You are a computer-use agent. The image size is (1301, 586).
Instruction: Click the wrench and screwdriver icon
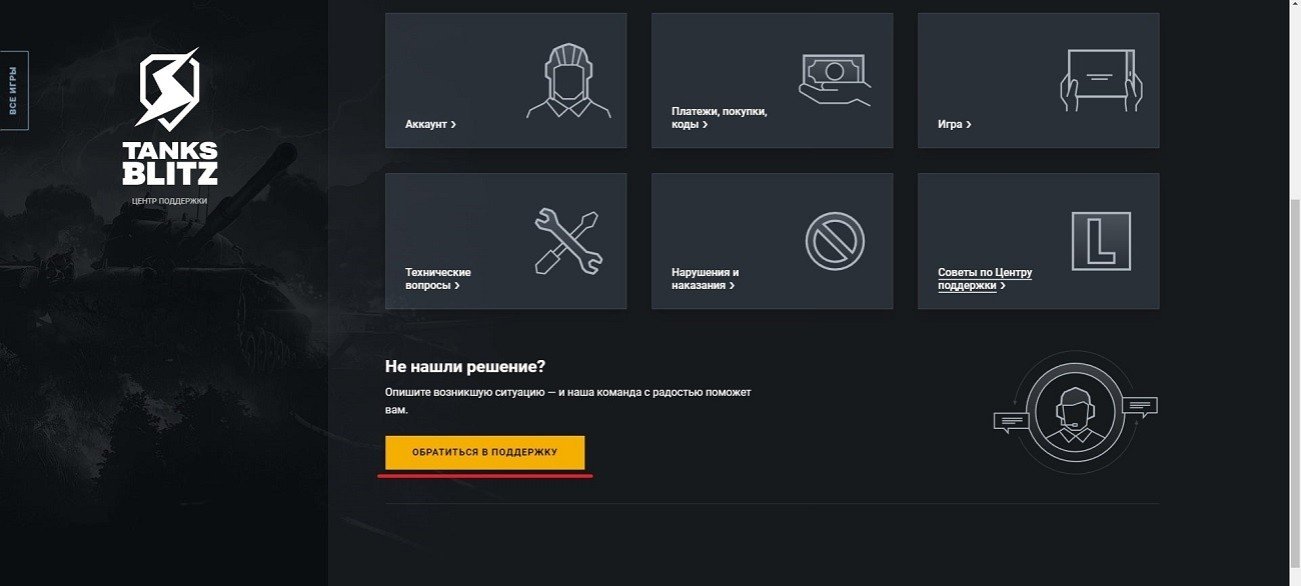[568, 241]
